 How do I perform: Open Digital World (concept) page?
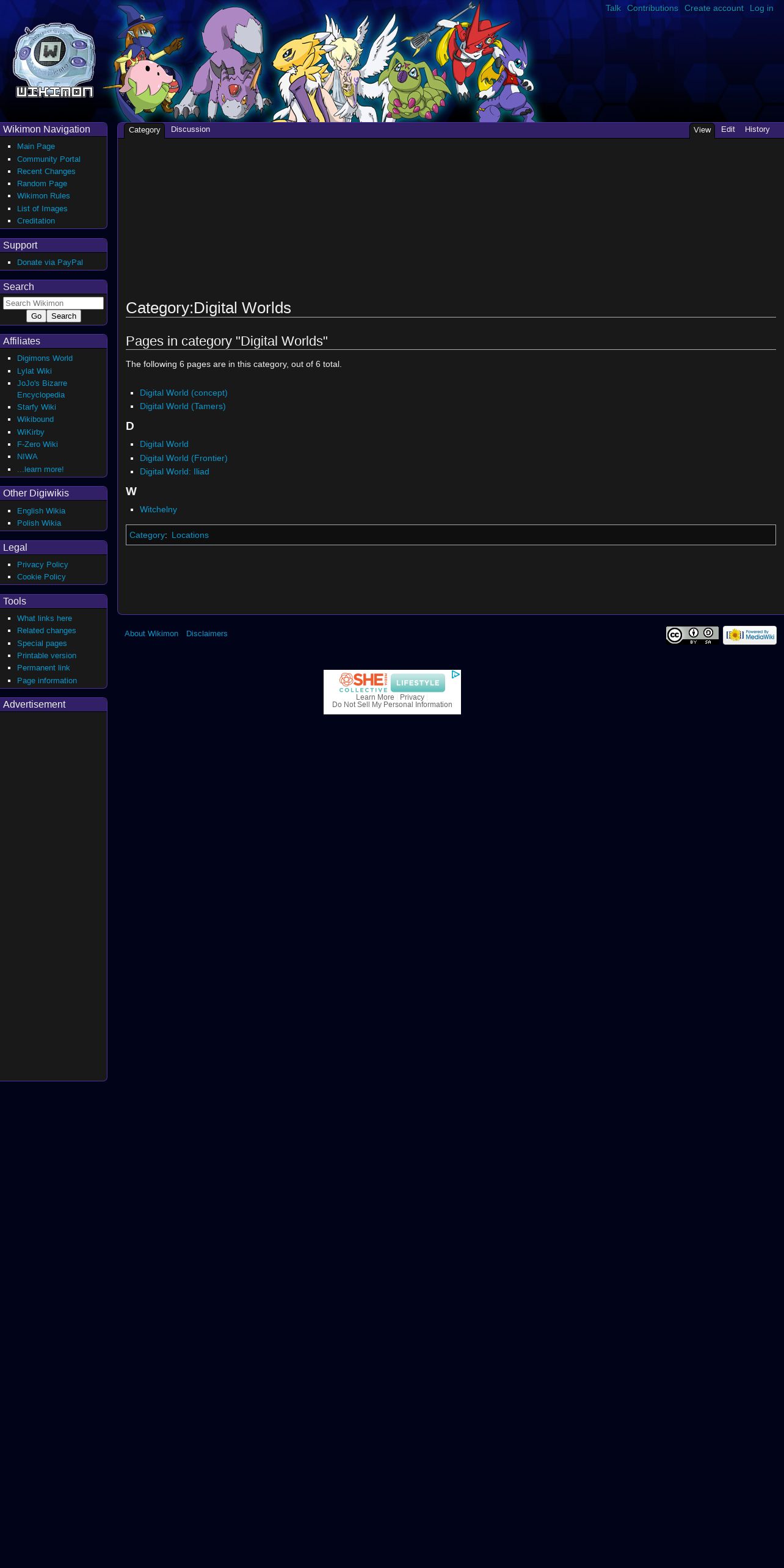click(x=184, y=393)
